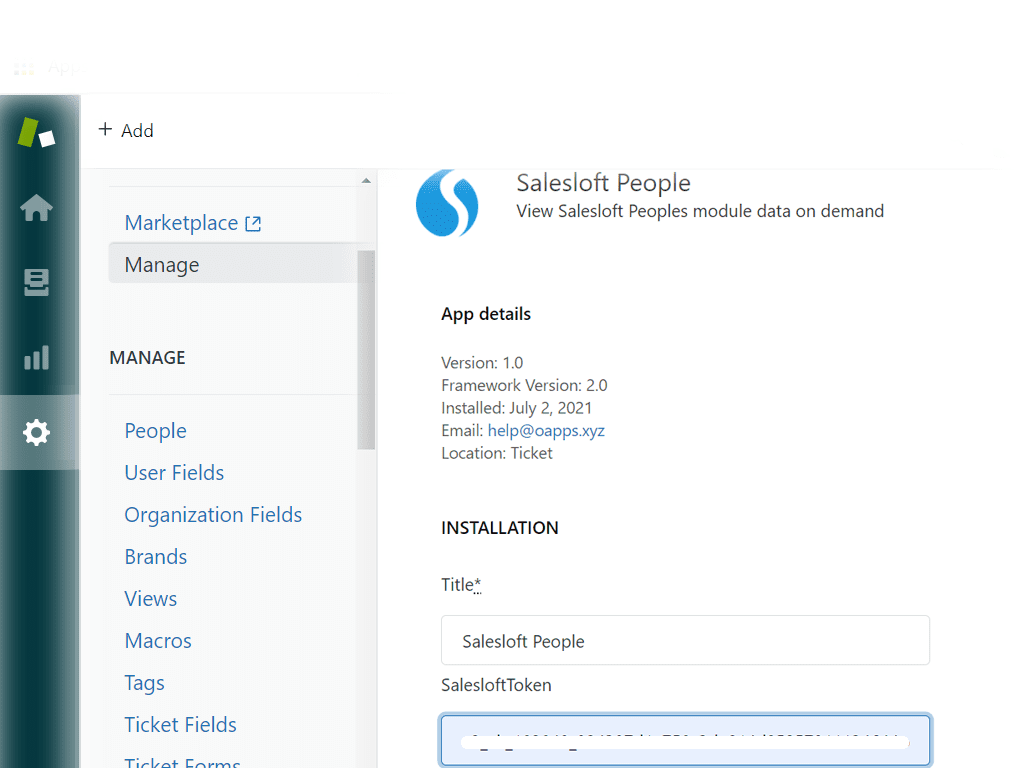Screen dimensions: 1024x768
Task: Open the Marketplace link
Action: click(x=181, y=223)
